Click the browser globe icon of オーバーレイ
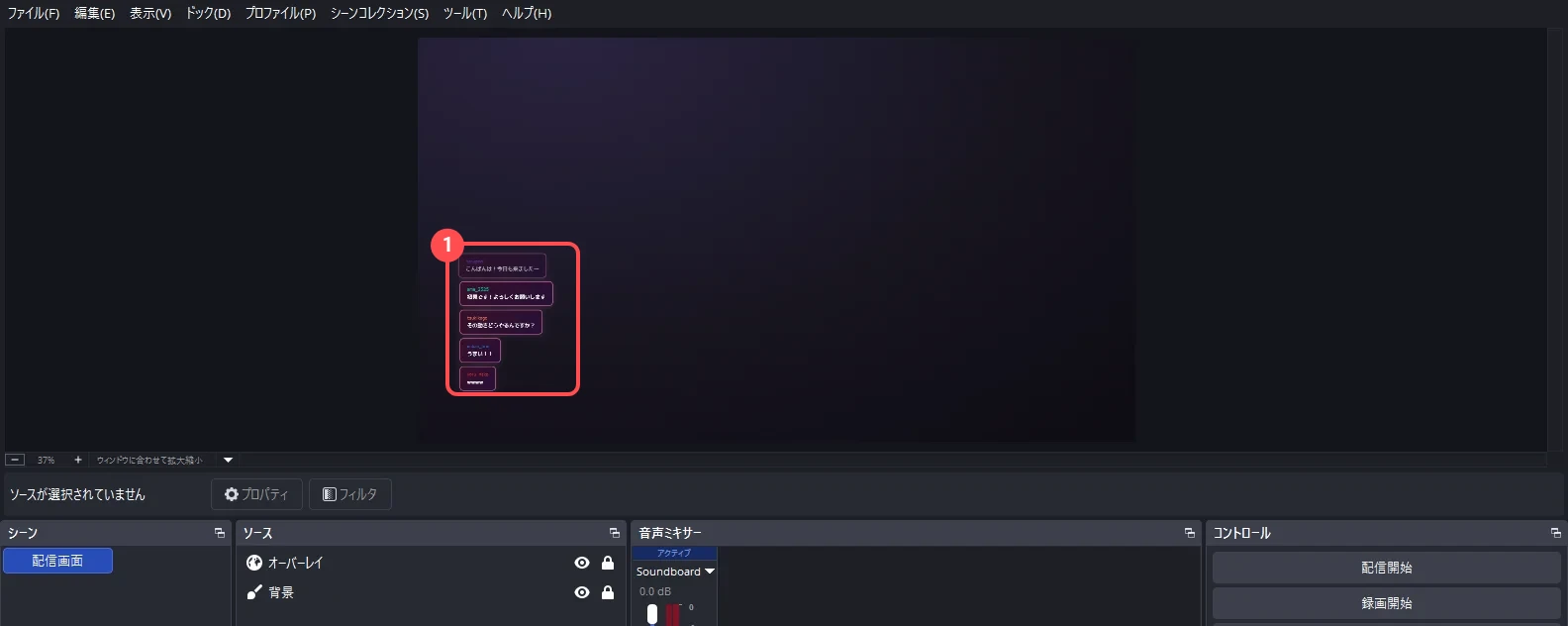1568x626 pixels. coord(254,563)
